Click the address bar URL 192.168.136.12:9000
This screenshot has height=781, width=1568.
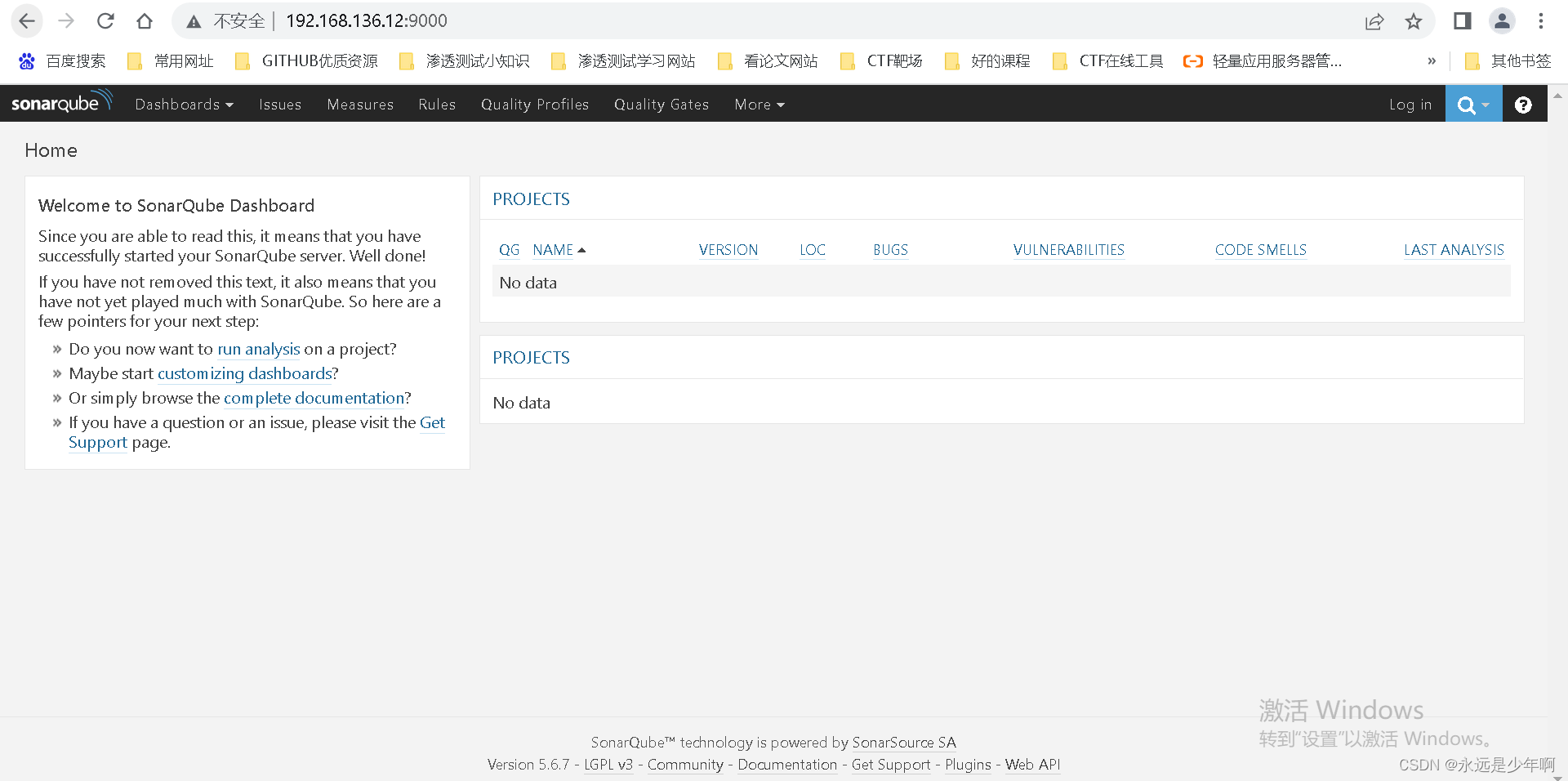pyautogui.click(x=367, y=21)
